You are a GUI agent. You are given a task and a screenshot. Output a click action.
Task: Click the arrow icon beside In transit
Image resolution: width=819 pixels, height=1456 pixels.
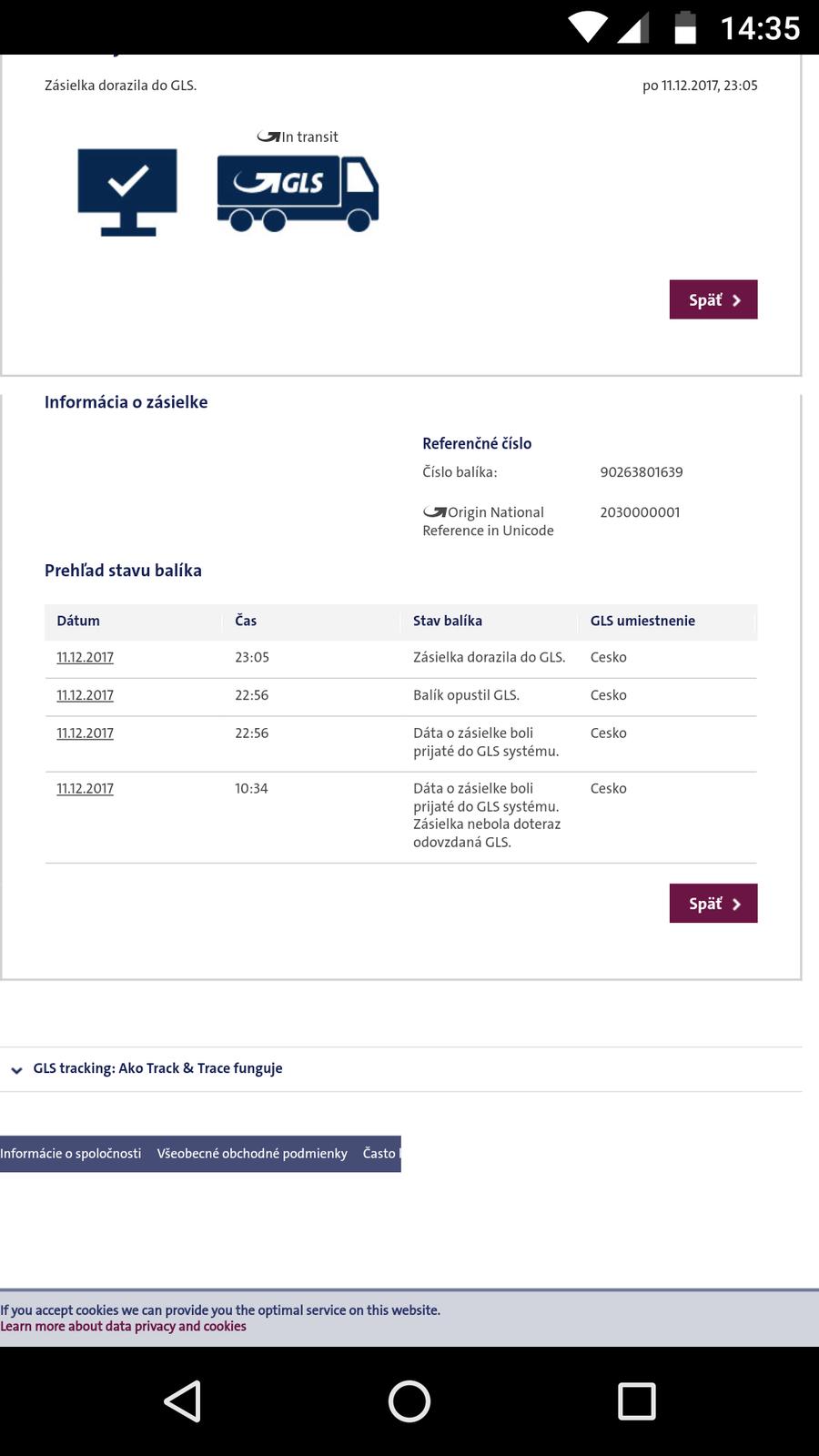coord(268,136)
